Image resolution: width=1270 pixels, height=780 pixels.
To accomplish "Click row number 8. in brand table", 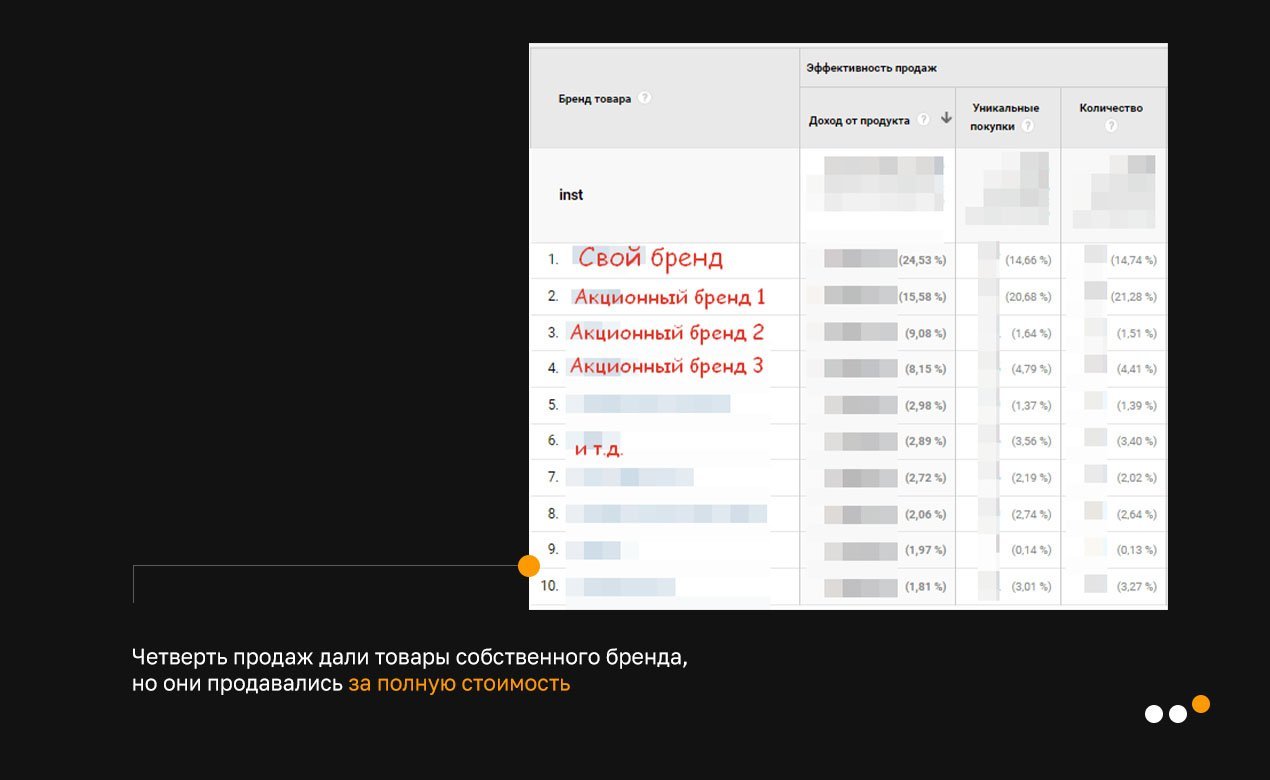I will pyautogui.click(x=553, y=514).
